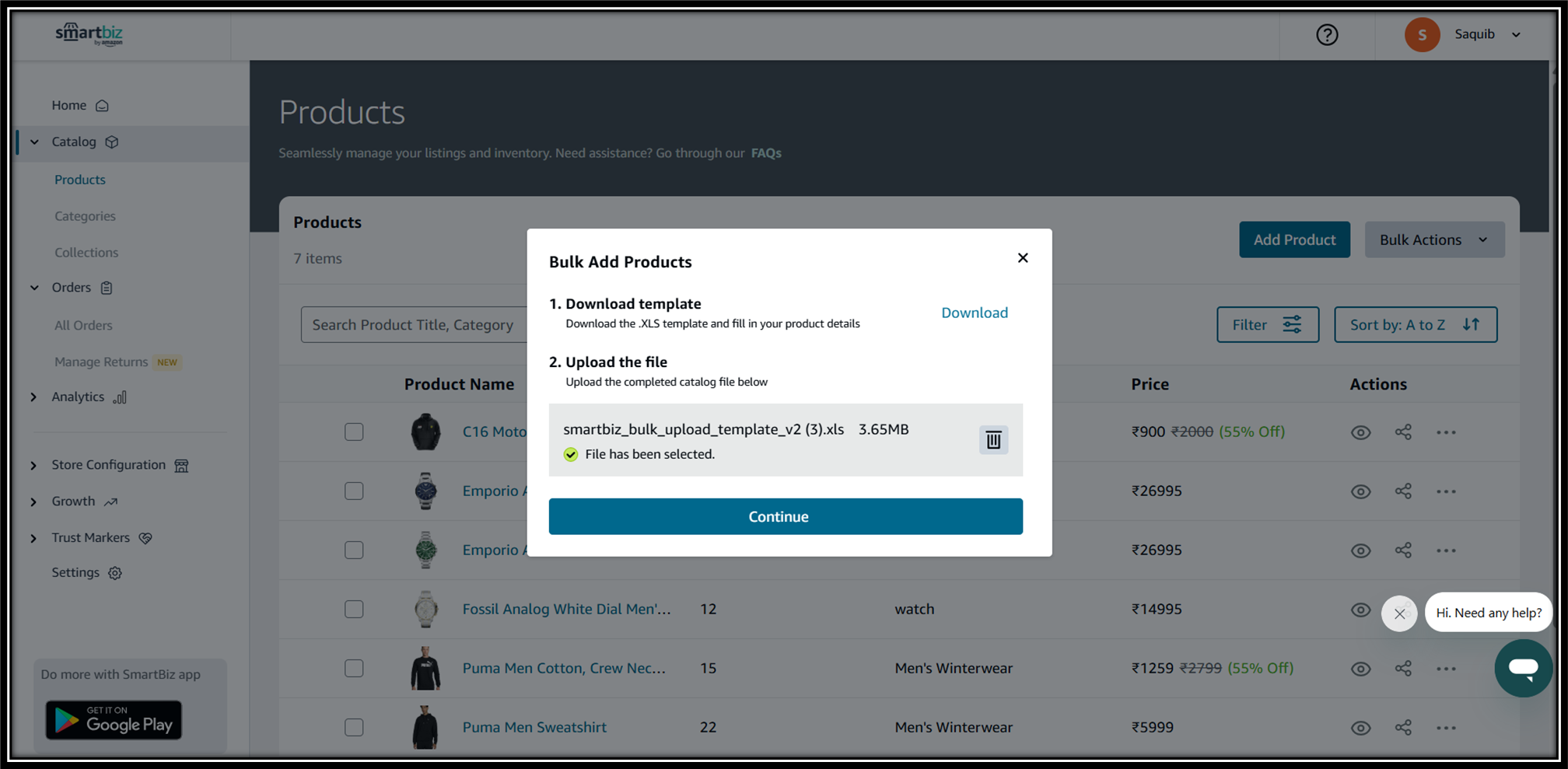Click the C16 Moto jacket thumbnail
1568x769 pixels.
coord(425,432)
